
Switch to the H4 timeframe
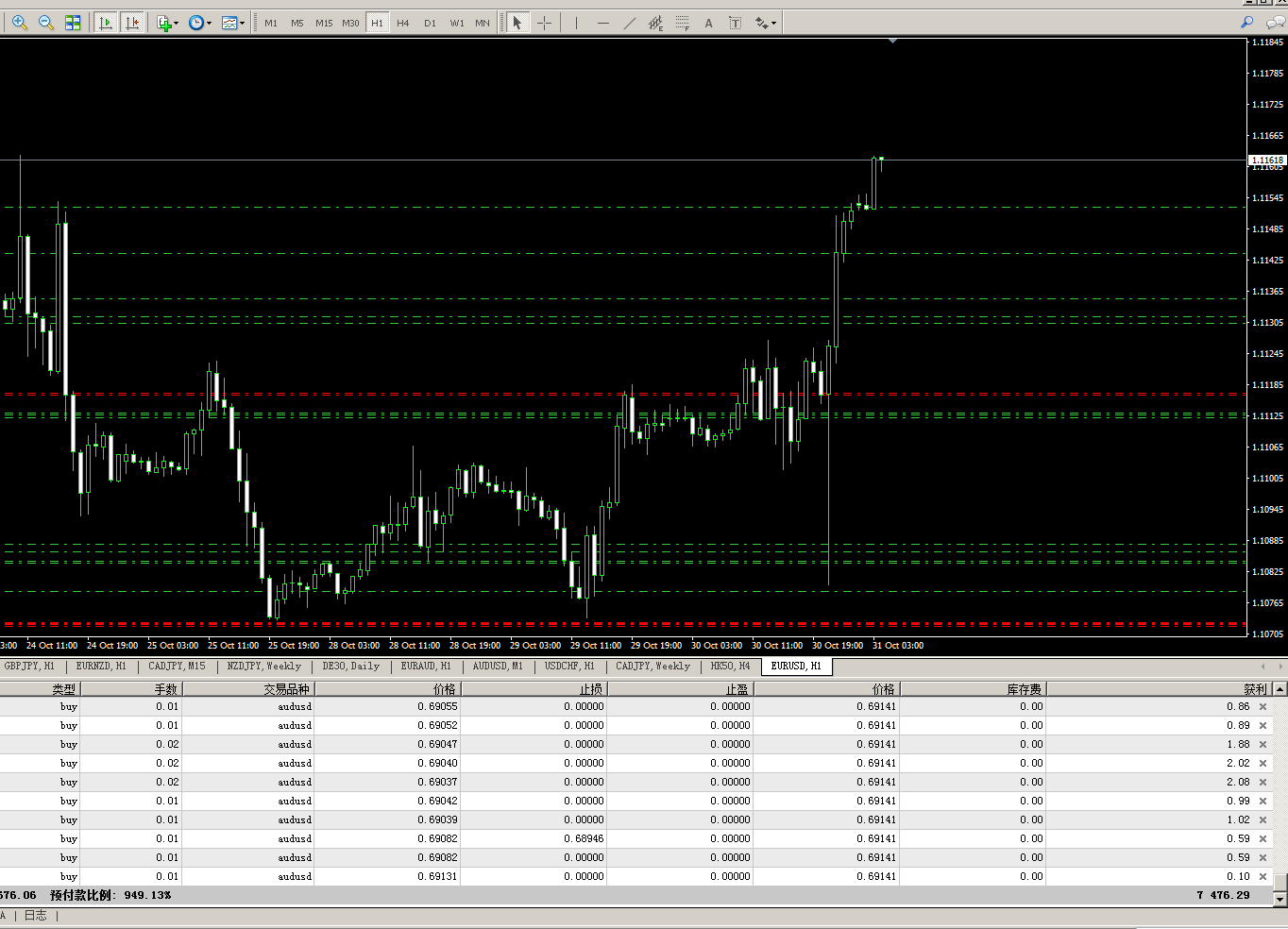403,23
